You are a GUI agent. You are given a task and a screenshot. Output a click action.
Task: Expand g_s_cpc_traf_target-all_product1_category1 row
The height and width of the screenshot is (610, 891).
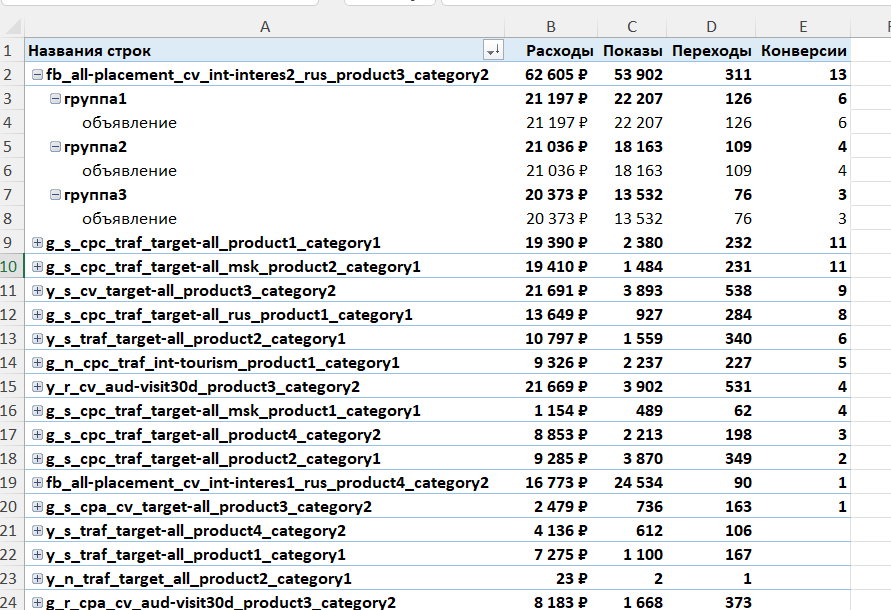click(x=37, y=243)
